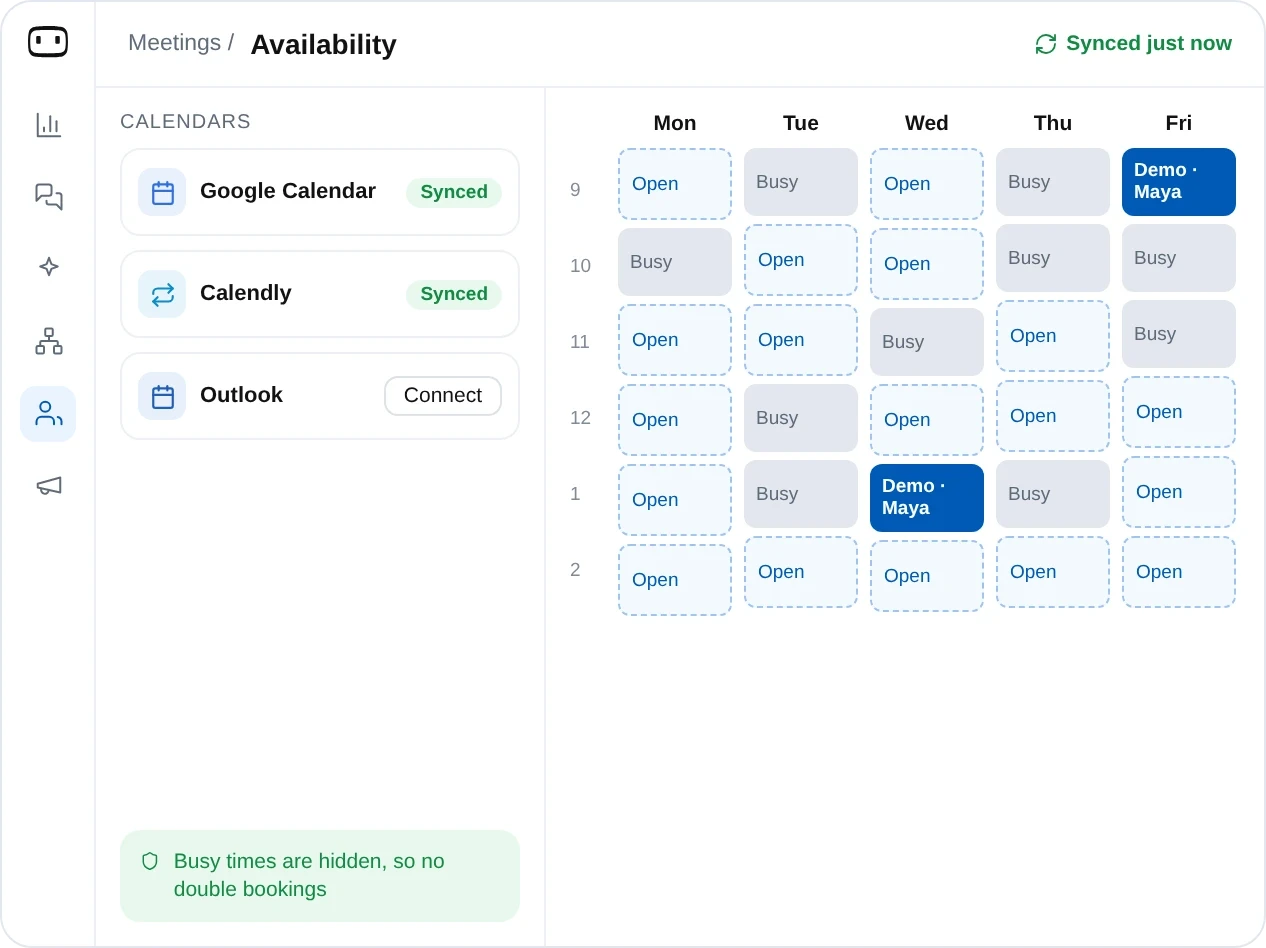This screenshot has height=948, width=1266.
Task: Click the Thu column header
Action: point(1053,123)
